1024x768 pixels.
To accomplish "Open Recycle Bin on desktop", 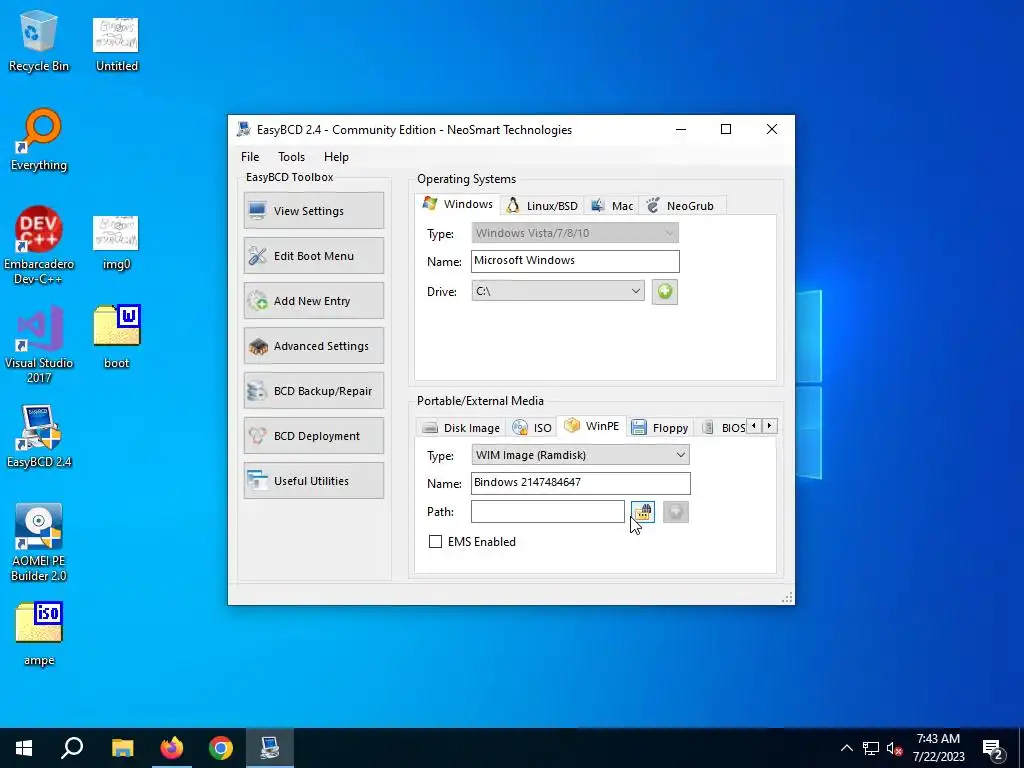I will (39, 41).
